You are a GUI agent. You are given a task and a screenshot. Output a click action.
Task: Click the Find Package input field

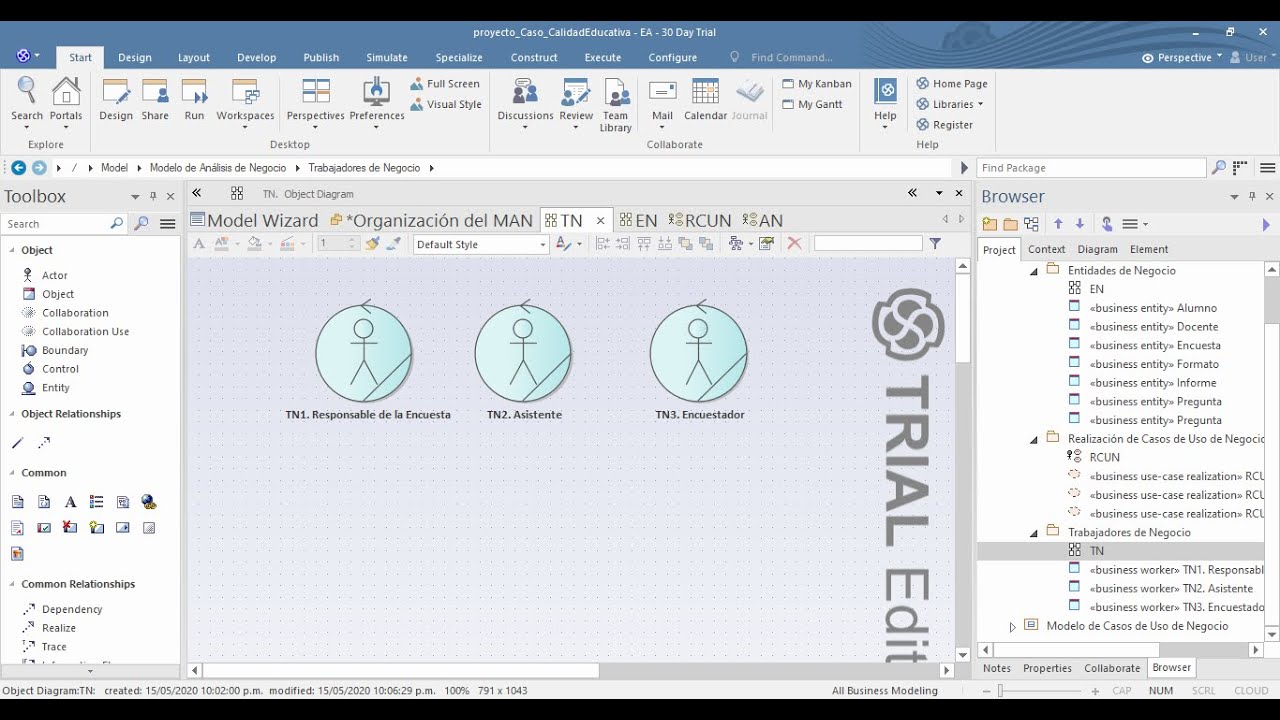coord(1091,168)
